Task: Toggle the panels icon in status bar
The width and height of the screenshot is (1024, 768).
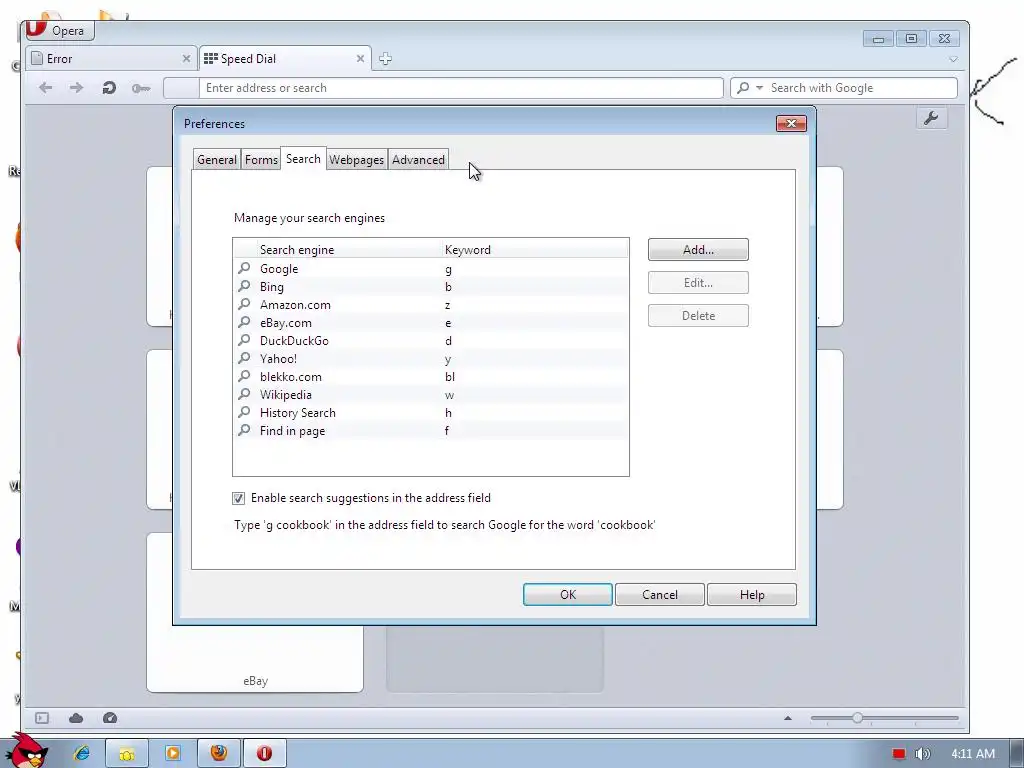Action: (42, 718)
